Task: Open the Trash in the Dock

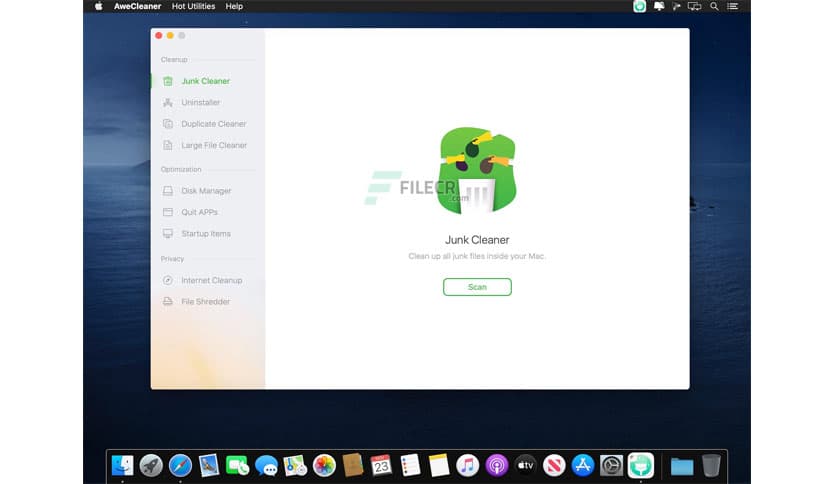Action: coord(711,465)
